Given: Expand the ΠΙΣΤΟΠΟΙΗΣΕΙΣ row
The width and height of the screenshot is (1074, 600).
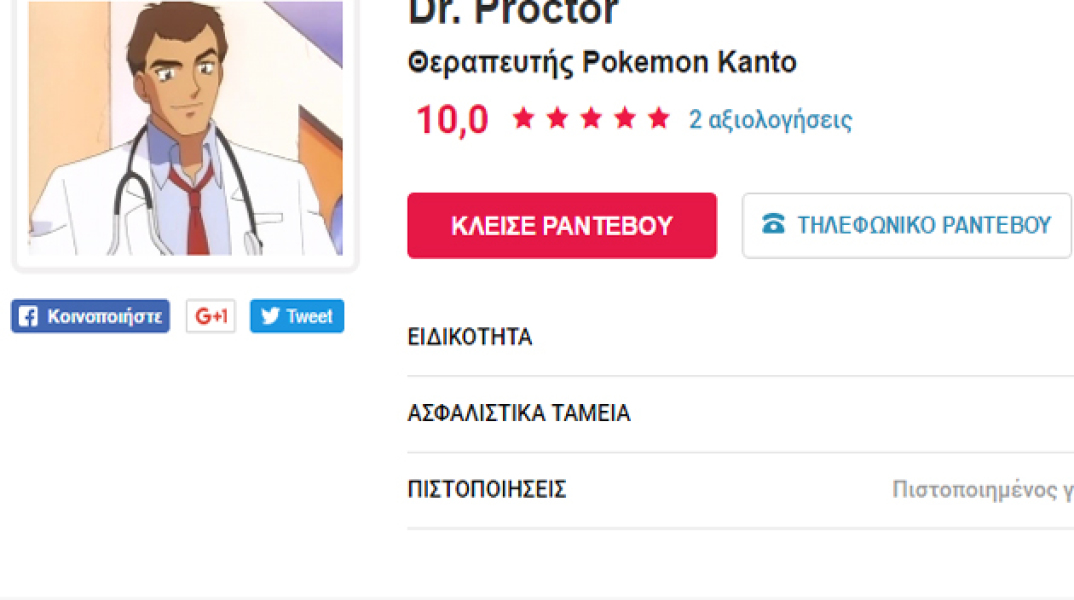Looking at the screenshot, I should point(487,490).
